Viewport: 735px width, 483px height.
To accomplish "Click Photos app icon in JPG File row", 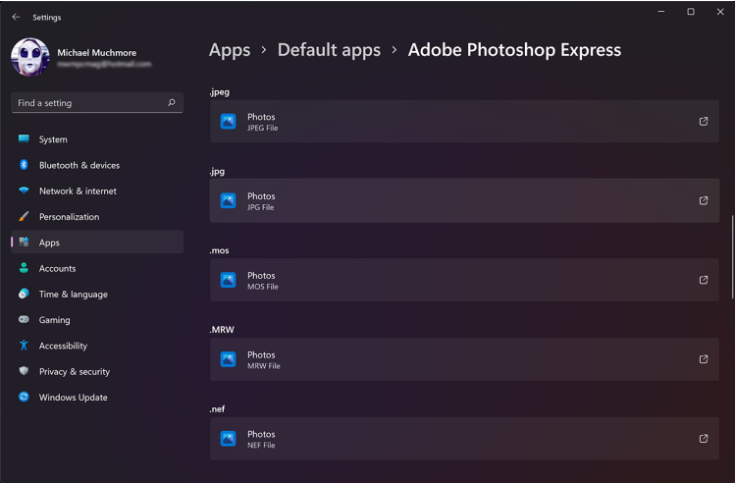I will [228, 200].
